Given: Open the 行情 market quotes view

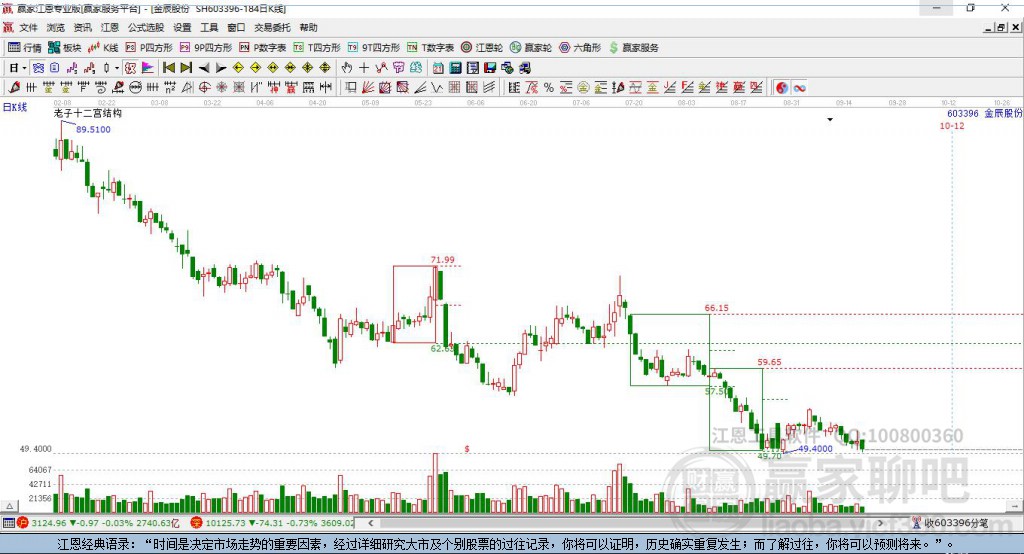Looking at the screenshot, I should tap(24, 48).
